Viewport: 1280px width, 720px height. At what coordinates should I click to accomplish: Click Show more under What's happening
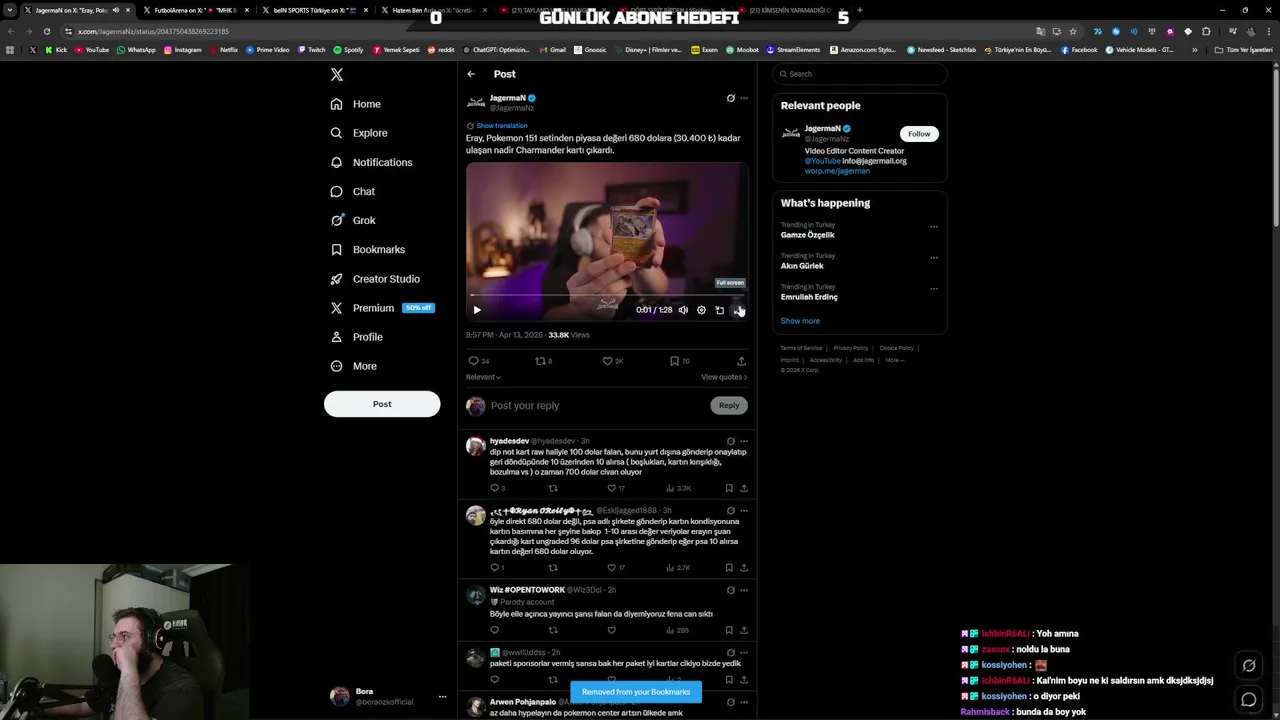(800, 321)
